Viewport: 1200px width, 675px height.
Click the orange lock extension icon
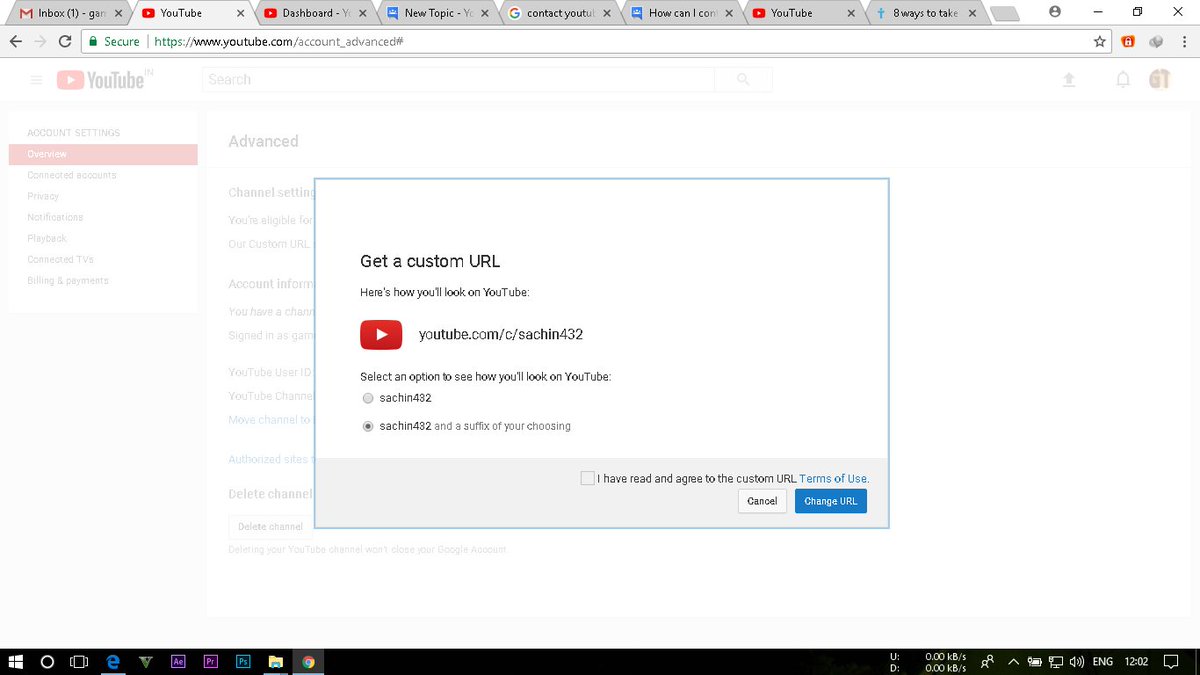1129,42
